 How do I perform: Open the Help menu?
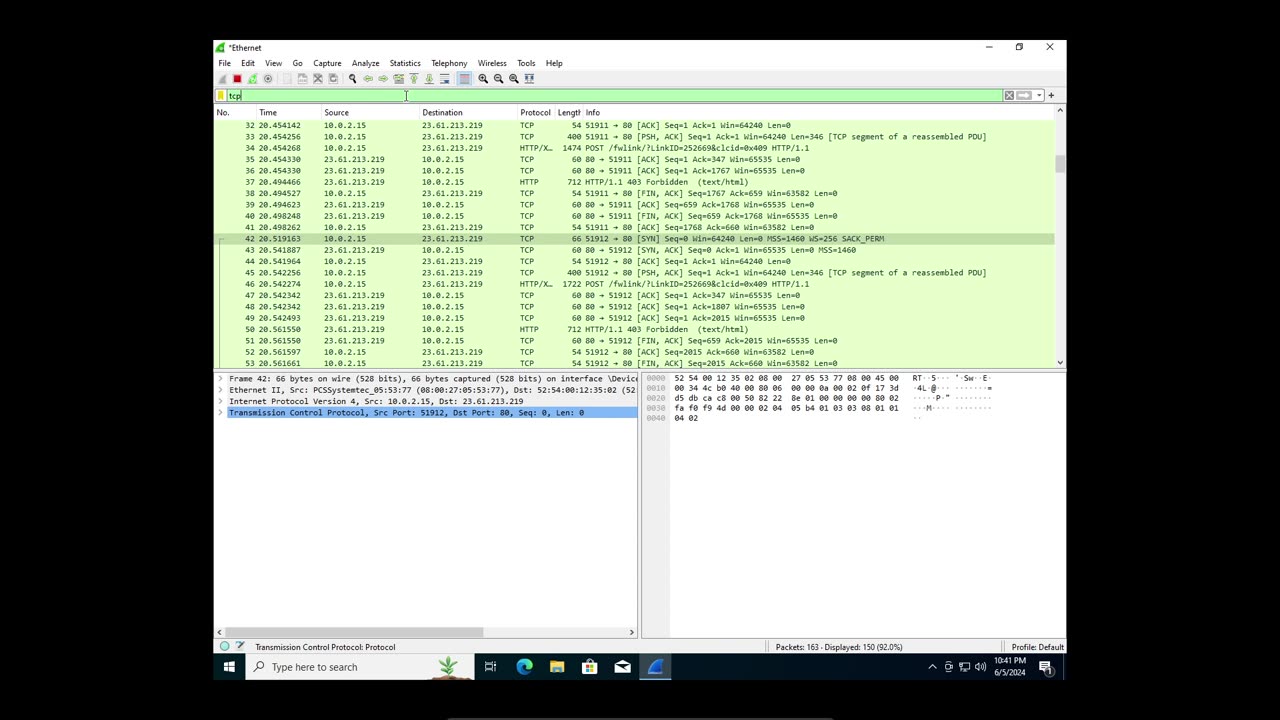point(554,63)
